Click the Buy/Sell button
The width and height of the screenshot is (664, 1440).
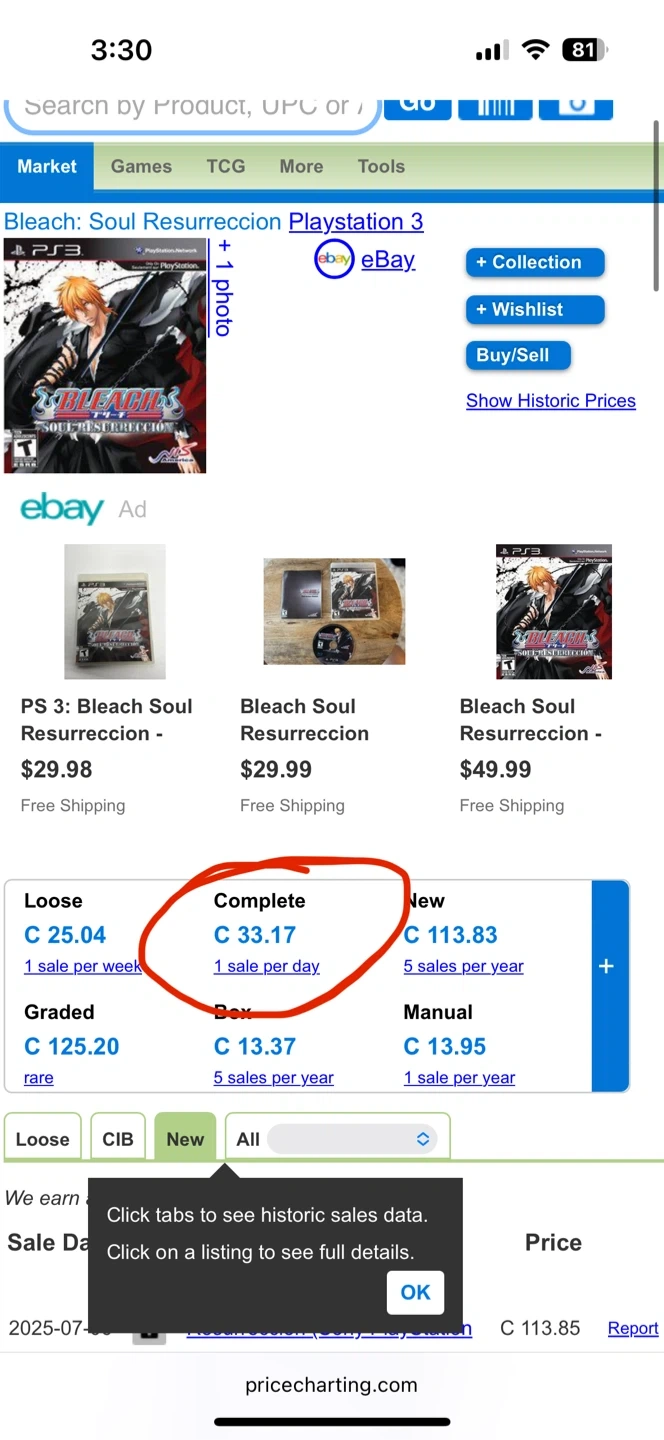click(x=513, y=355)
